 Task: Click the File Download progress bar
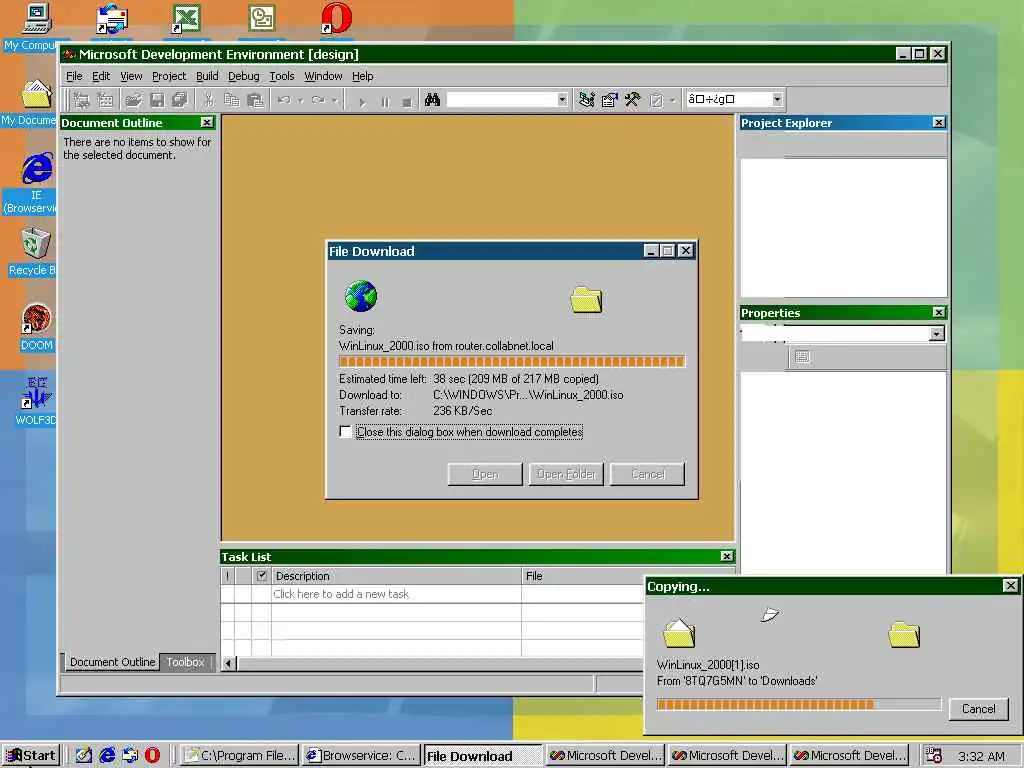click(512, 361)
